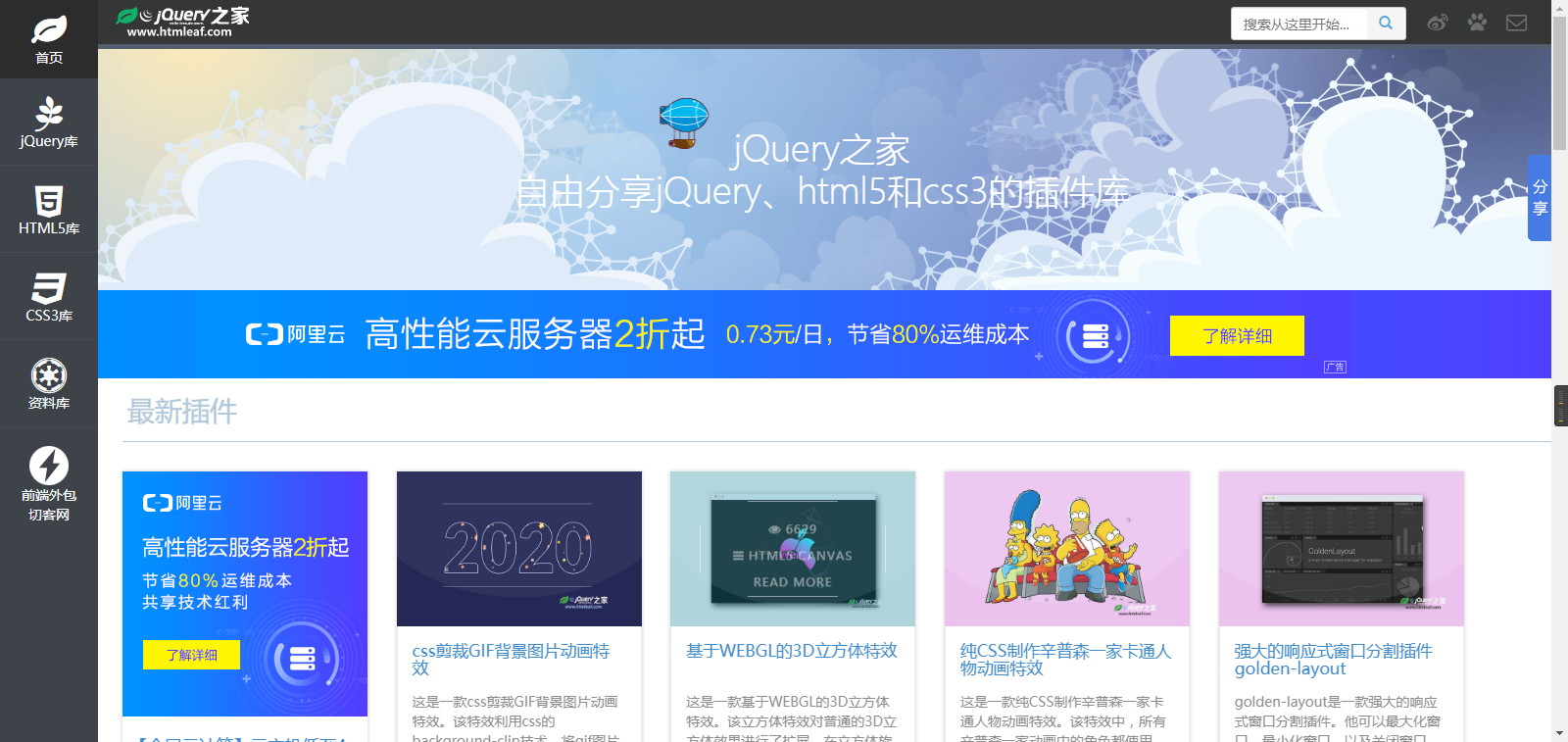Click the search magnifier button
The image size is (1568, 742).
[x=1386, y=24]
